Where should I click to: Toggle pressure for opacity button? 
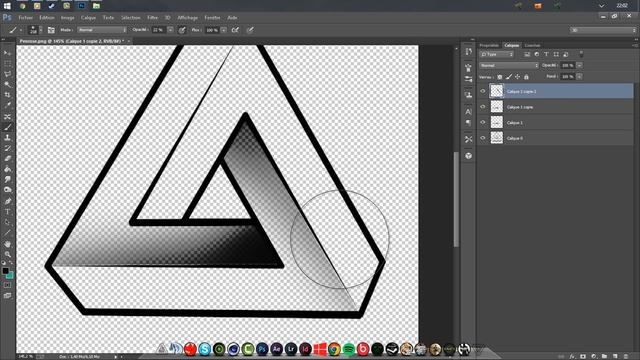(x=182, y=30)
